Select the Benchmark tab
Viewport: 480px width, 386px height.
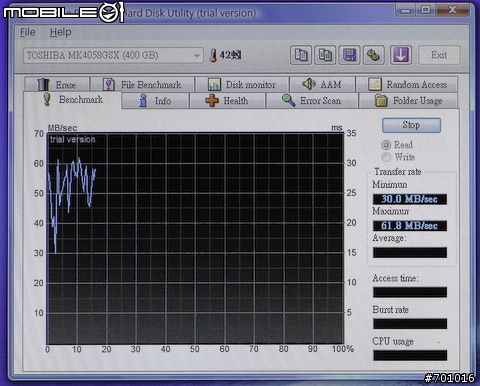coord(73,100)
